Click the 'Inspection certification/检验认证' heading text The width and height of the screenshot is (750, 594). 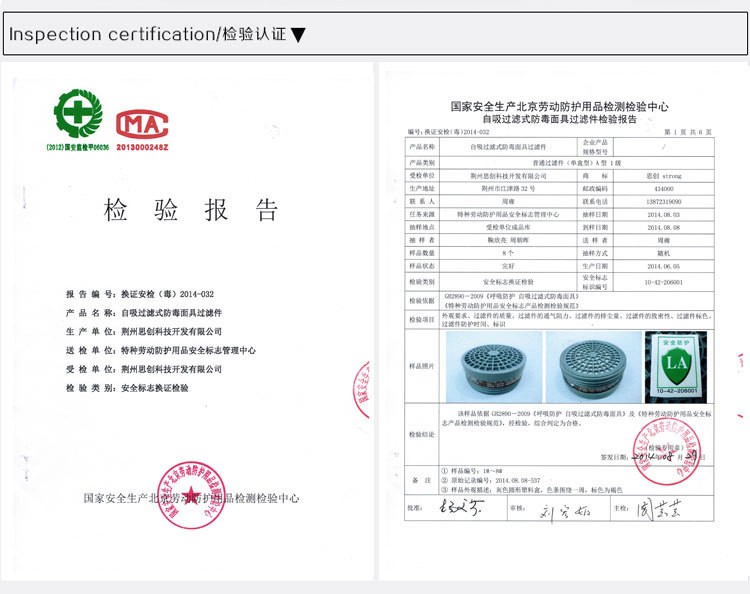[x=147, y=34]
